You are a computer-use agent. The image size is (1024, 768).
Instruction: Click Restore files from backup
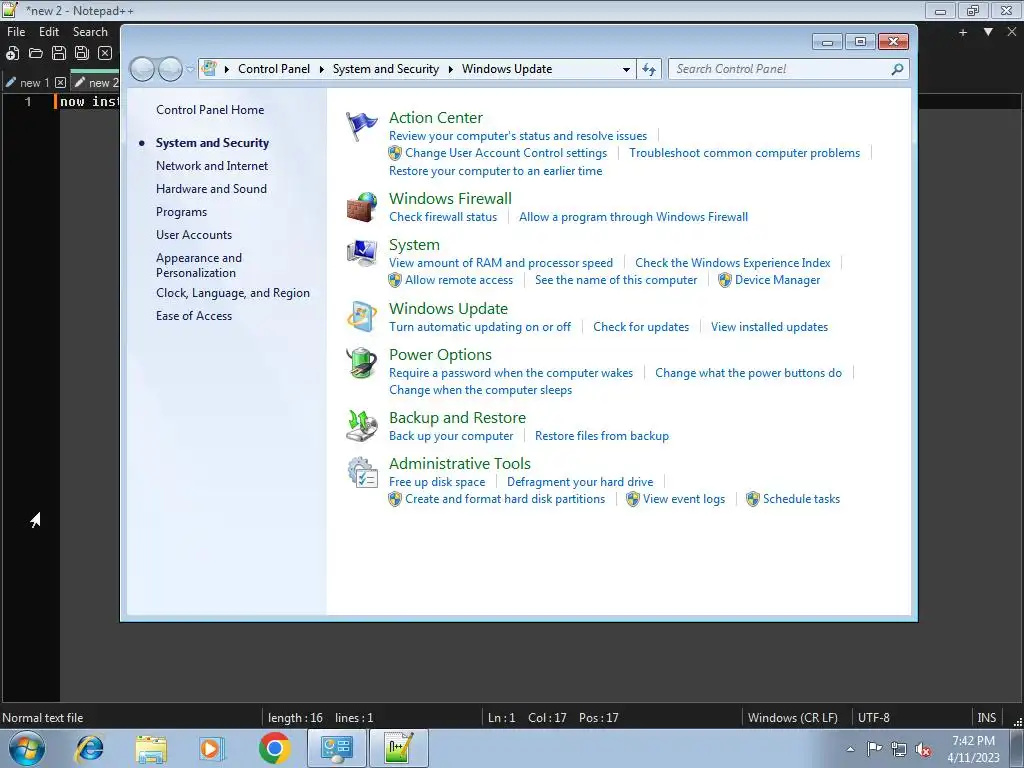[x=601, y=436]
